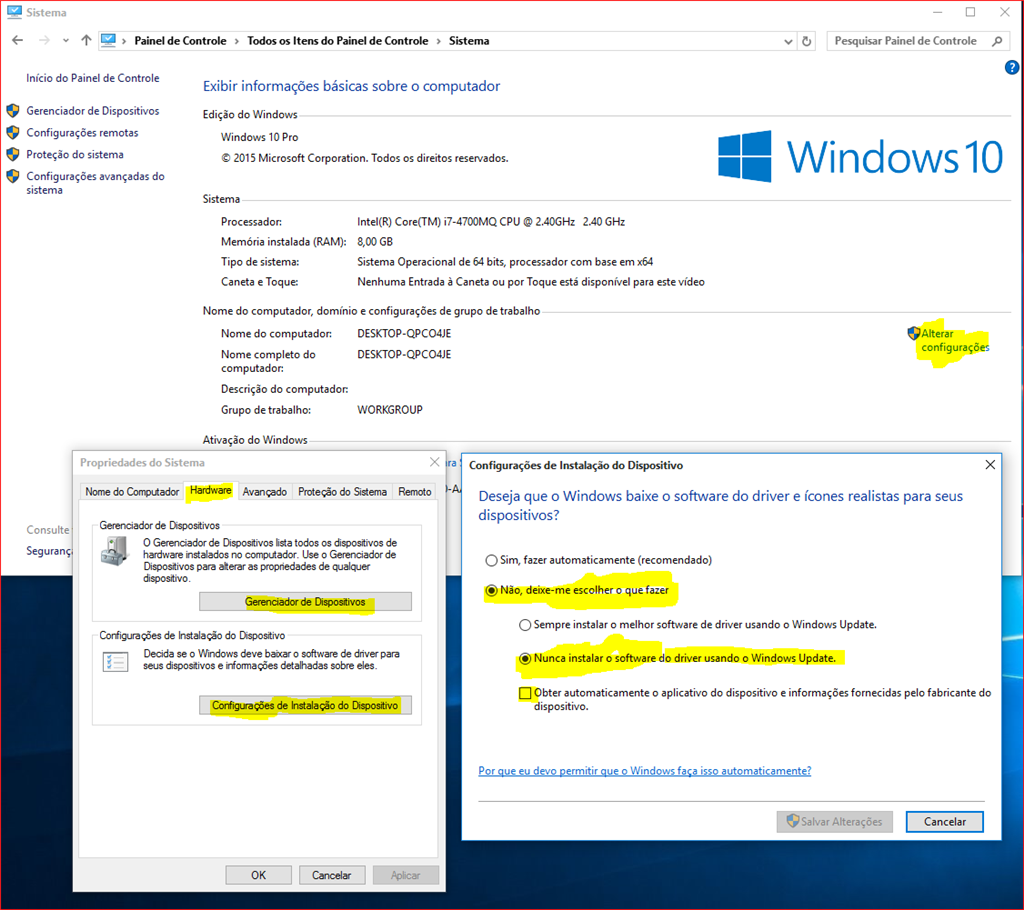Click the Forward navigation arrow

pos(44,41)
